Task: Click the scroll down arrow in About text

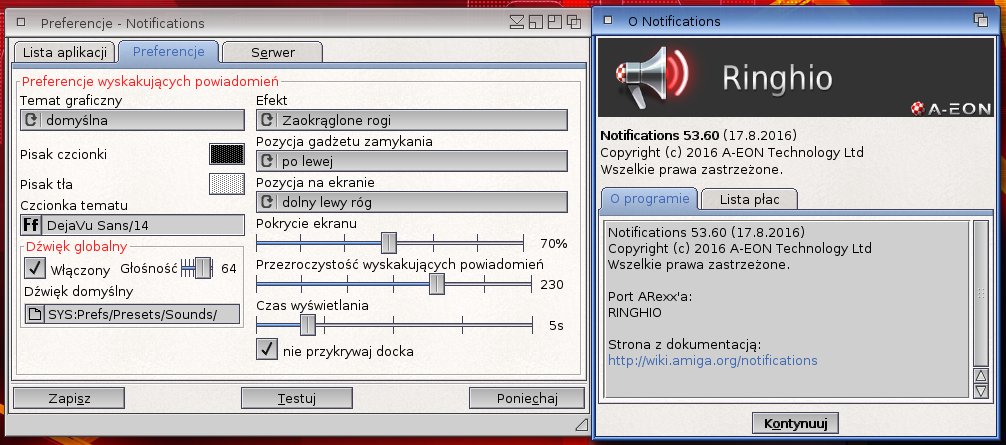Action: (980, 390)
